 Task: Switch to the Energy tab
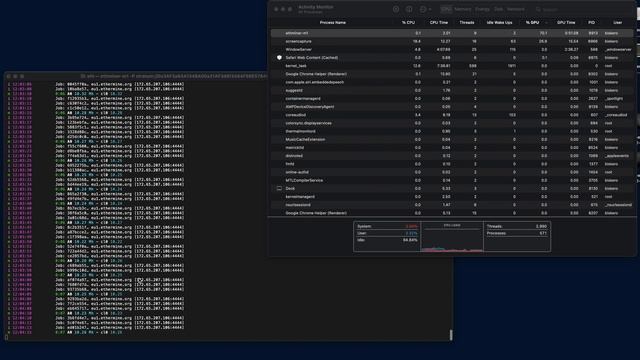[x=482, y=9]
